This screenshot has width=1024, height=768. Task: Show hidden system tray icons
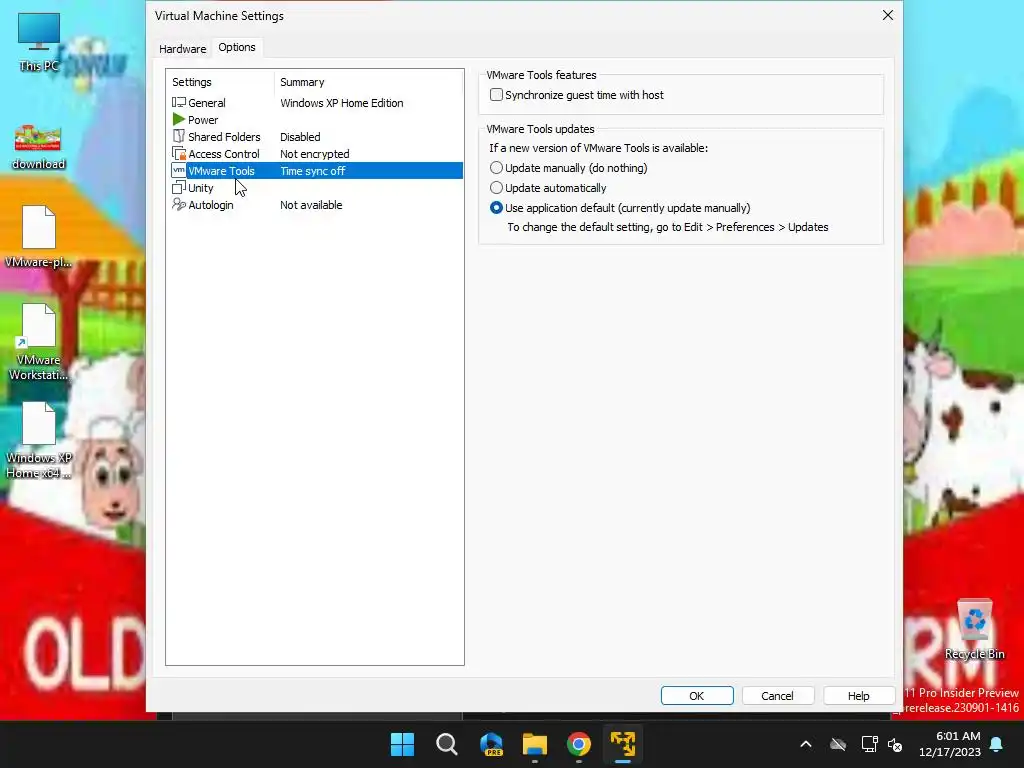806,744
